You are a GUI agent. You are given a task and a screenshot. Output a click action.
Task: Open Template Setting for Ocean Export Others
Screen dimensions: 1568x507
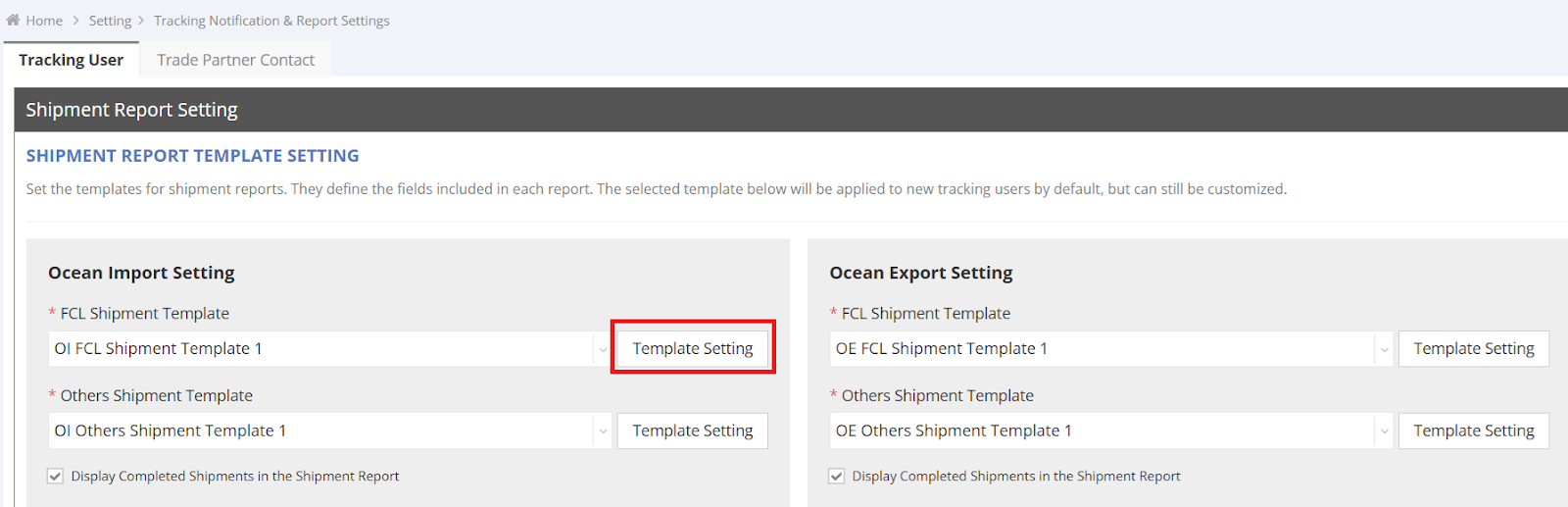click(1473, 431)
